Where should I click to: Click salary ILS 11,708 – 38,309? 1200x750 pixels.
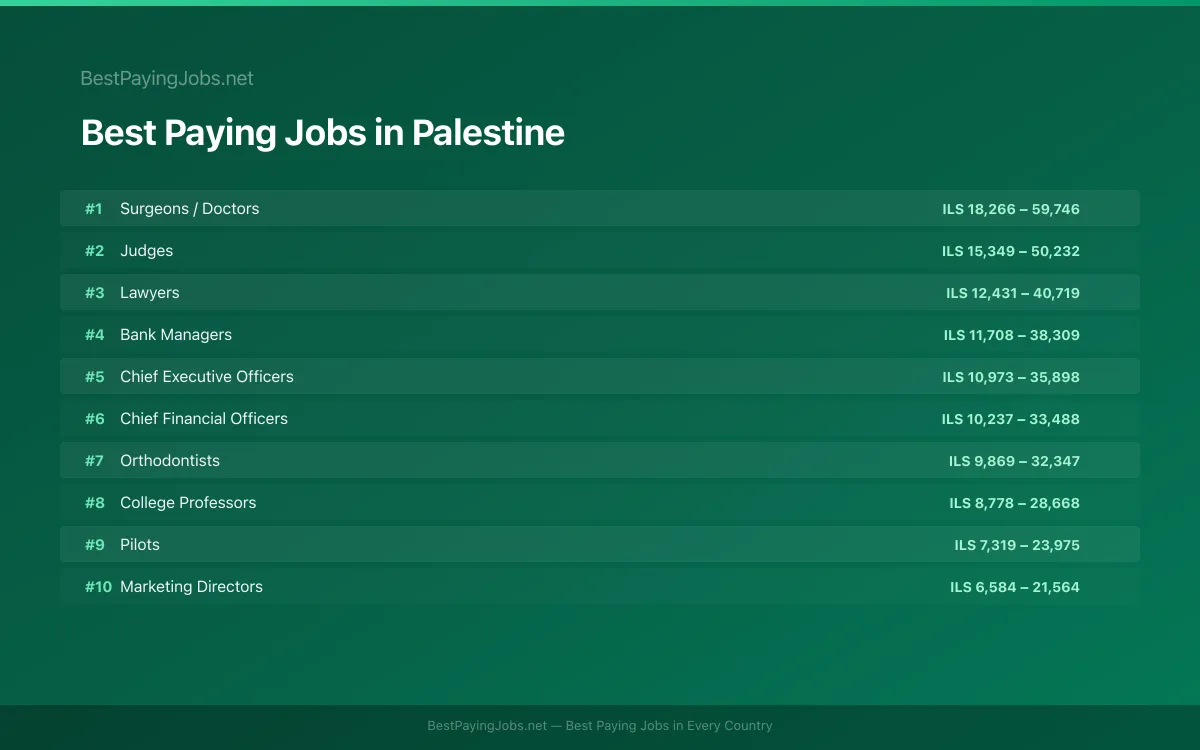pos(1012,335)
